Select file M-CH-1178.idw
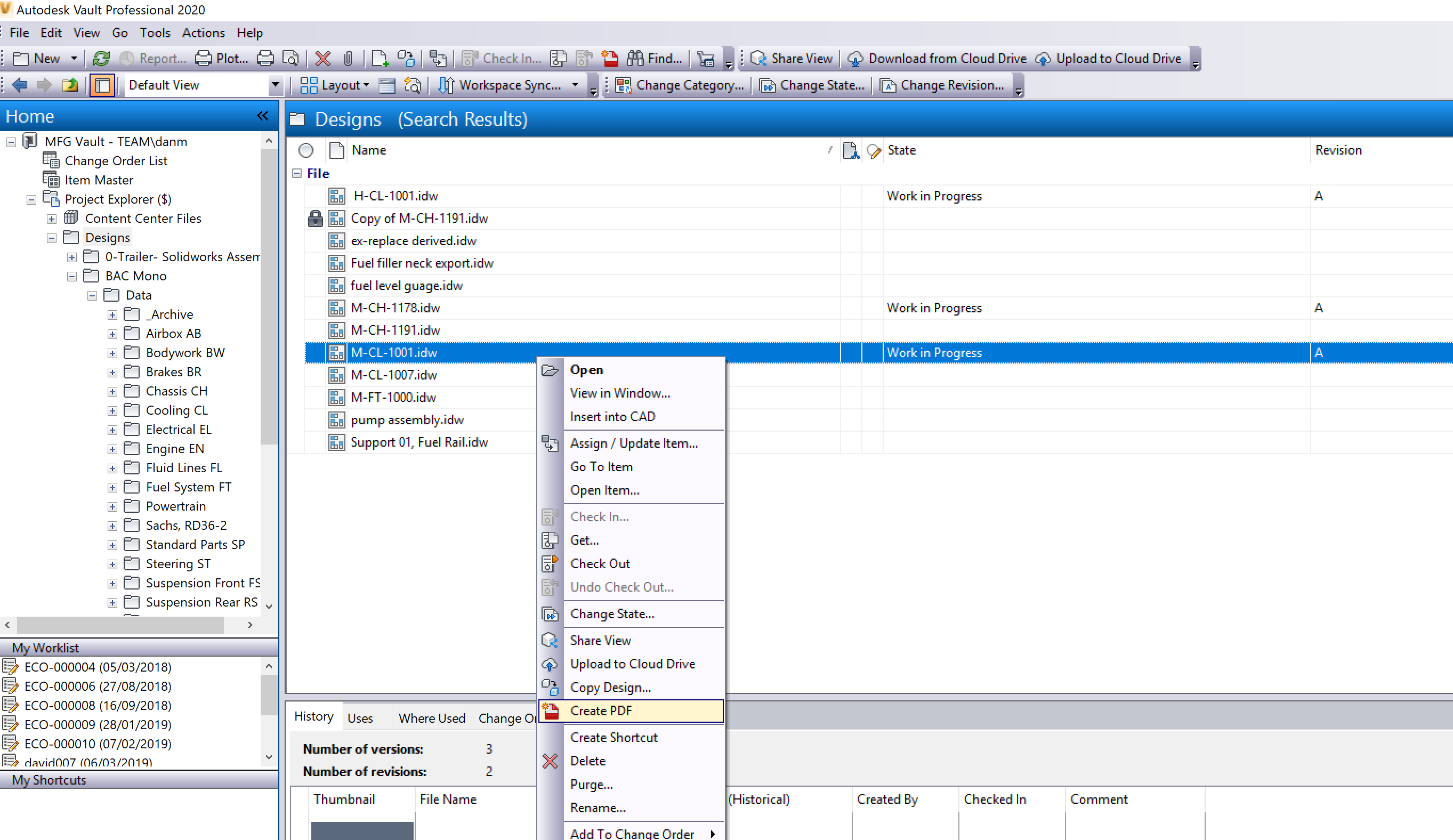 (395, 308)
